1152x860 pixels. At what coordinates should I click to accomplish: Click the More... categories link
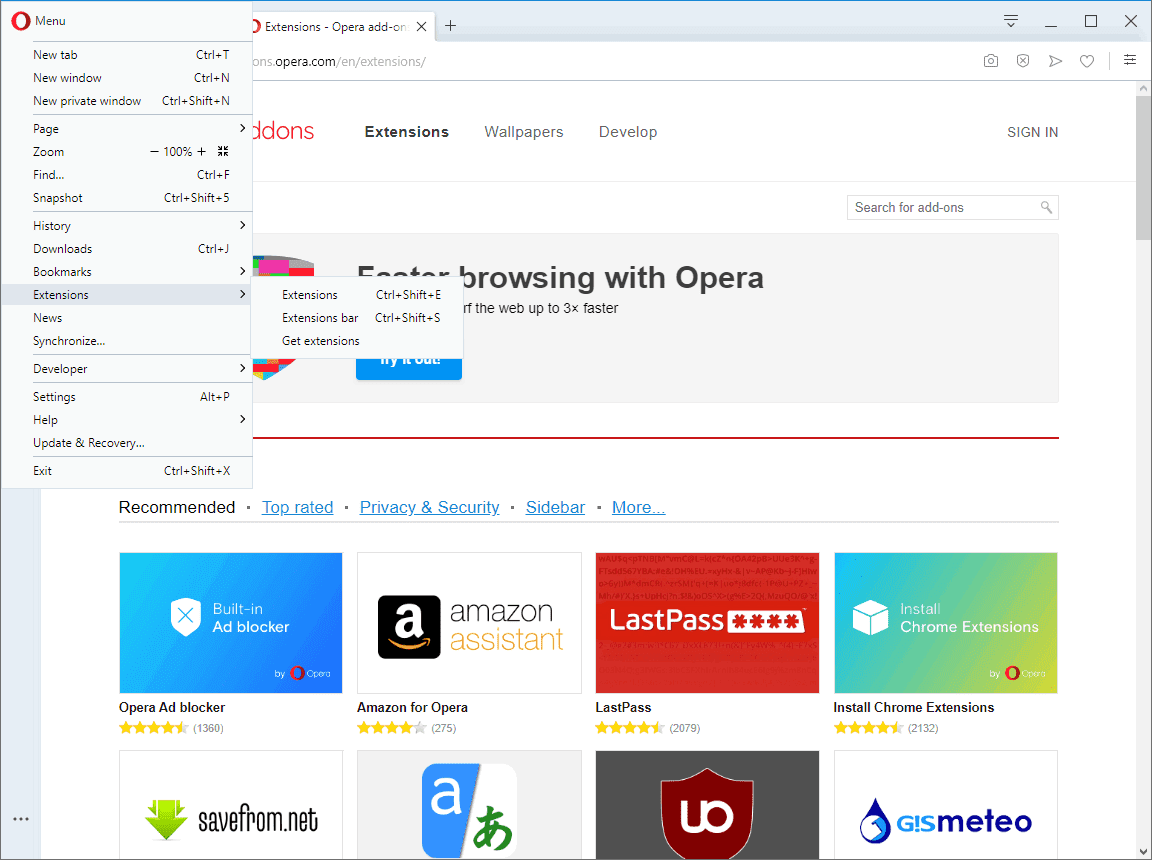[x=638, y=507]
